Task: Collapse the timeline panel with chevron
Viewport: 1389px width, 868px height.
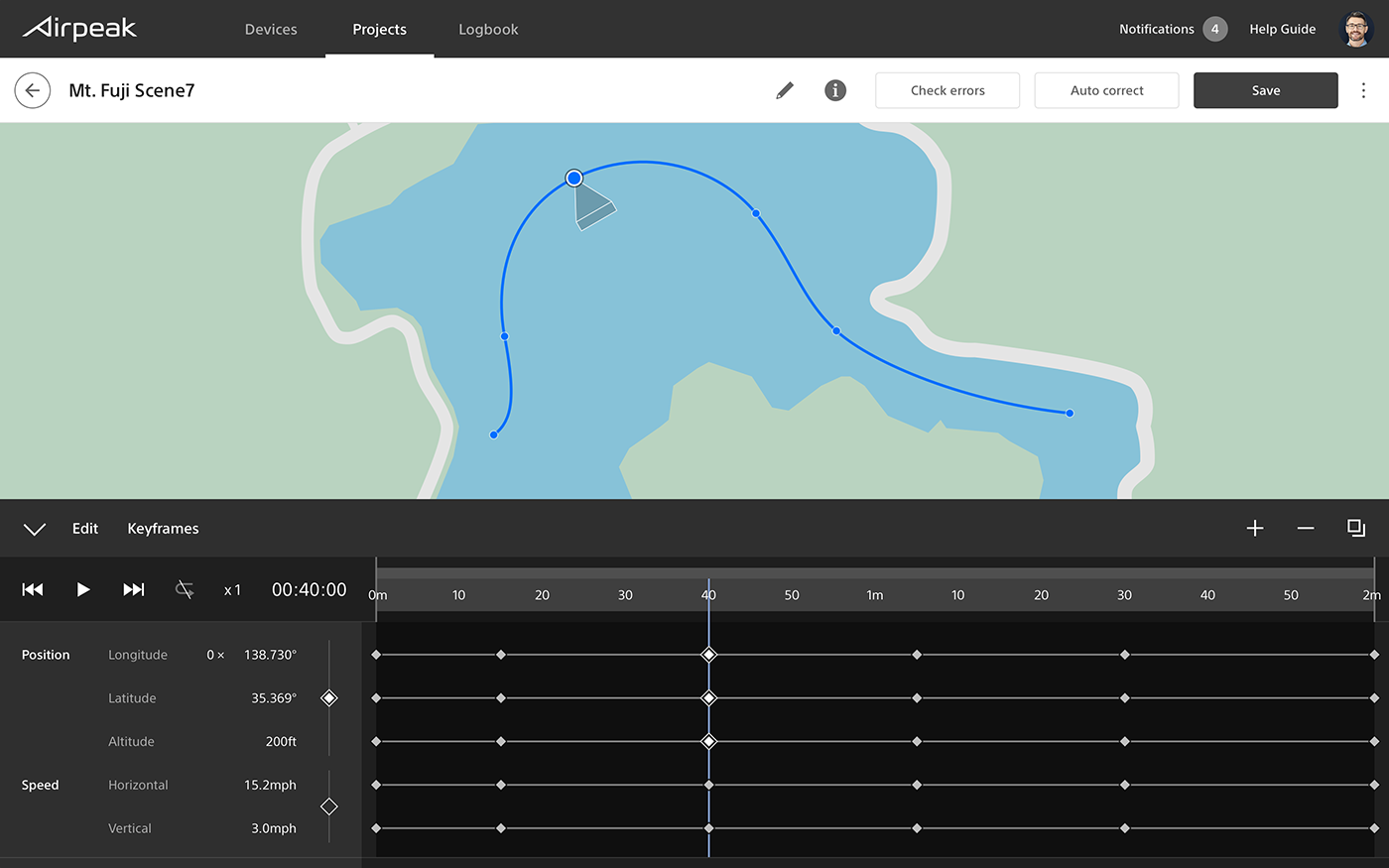Action: tap(35, 529)
